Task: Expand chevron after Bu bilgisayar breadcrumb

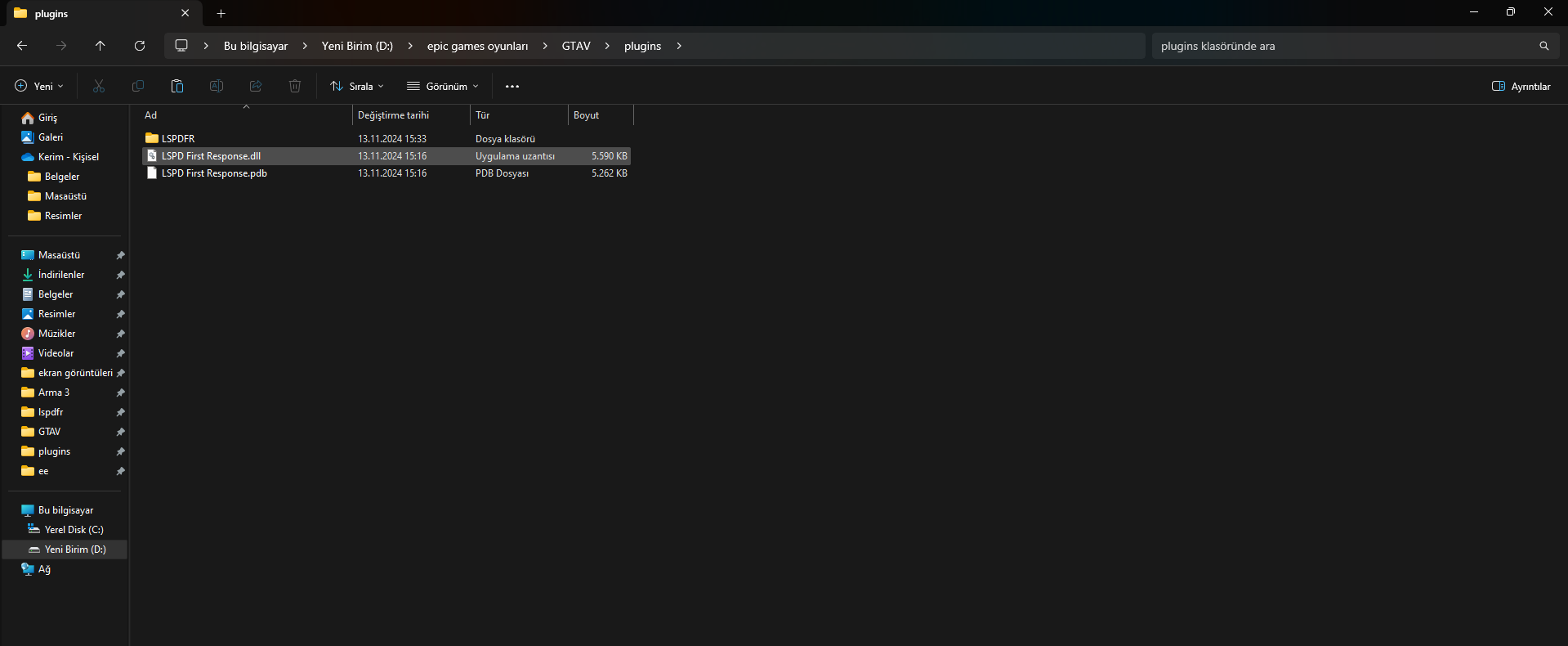Action: (x=305, y=46)
